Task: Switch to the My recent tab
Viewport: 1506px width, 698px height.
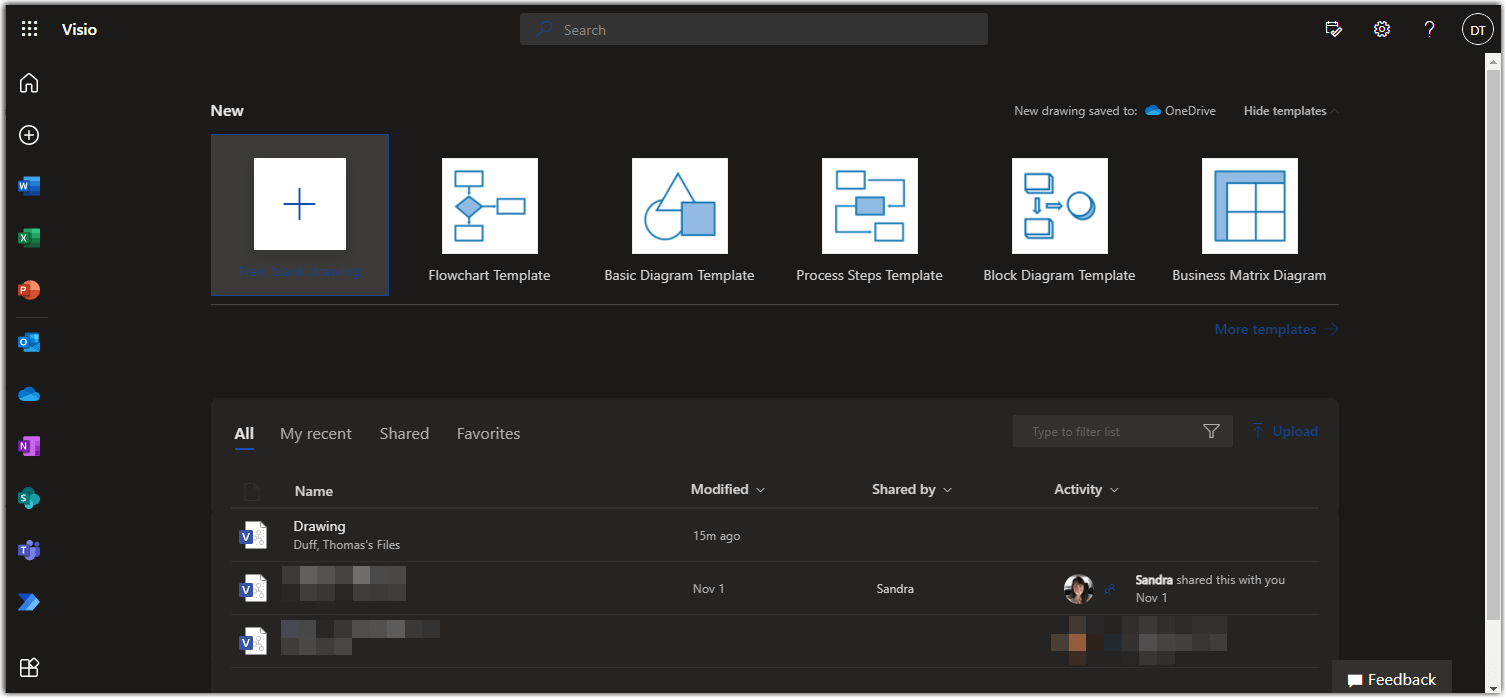Action: 316,433
